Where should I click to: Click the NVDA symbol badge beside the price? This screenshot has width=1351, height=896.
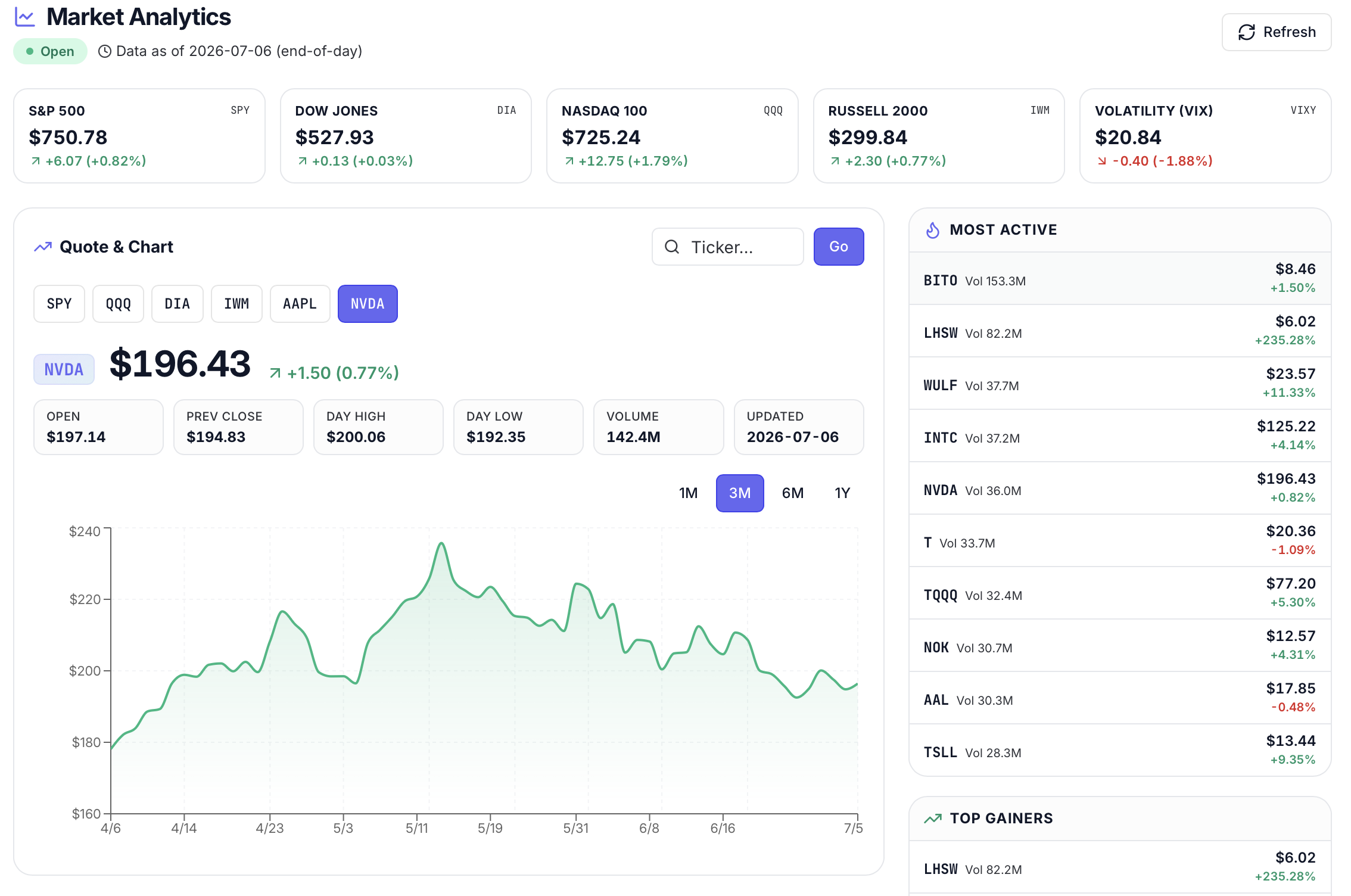tap(64, 369)
